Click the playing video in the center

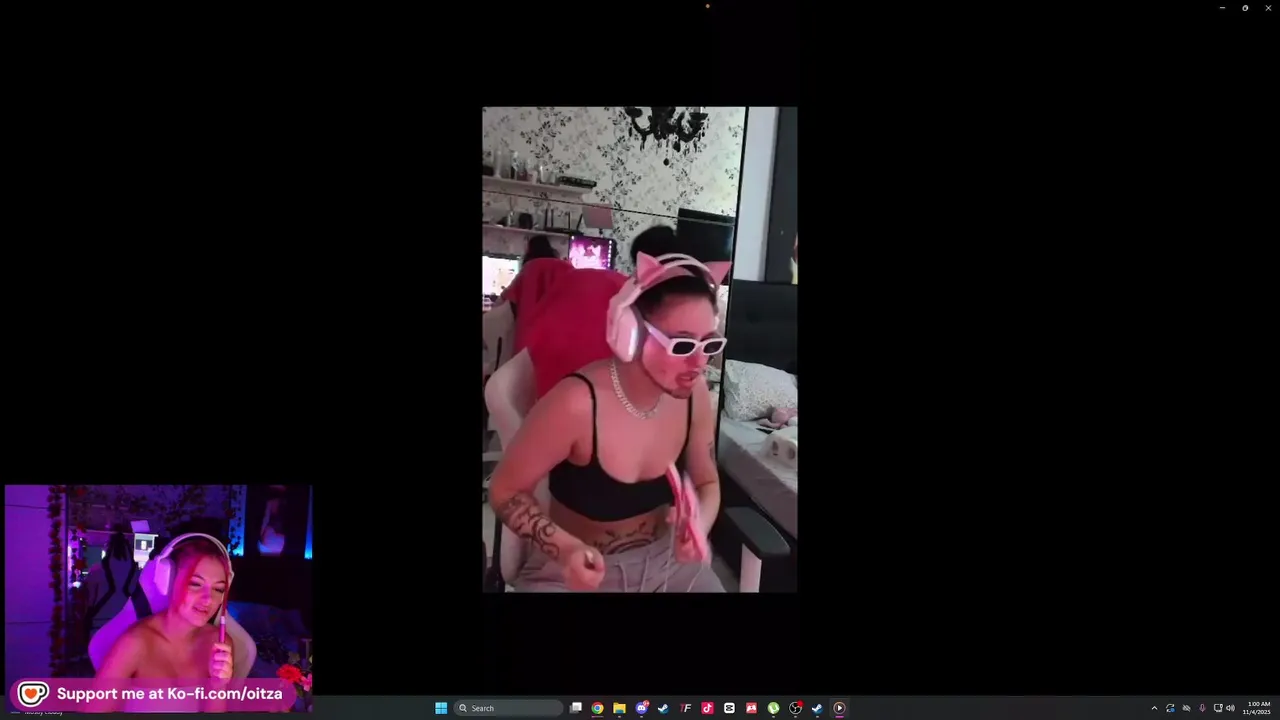pos(640,350)
